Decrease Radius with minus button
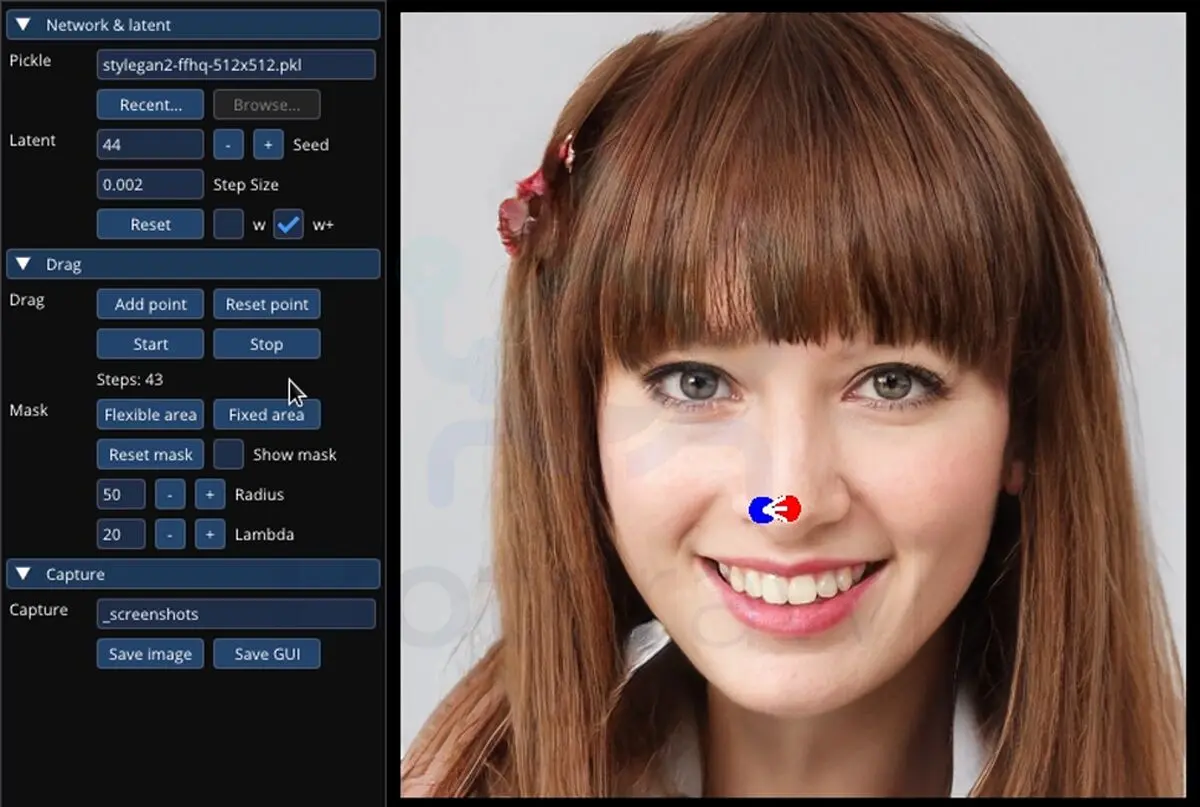Screen dimensions: 1200x807 click(170, 494)
